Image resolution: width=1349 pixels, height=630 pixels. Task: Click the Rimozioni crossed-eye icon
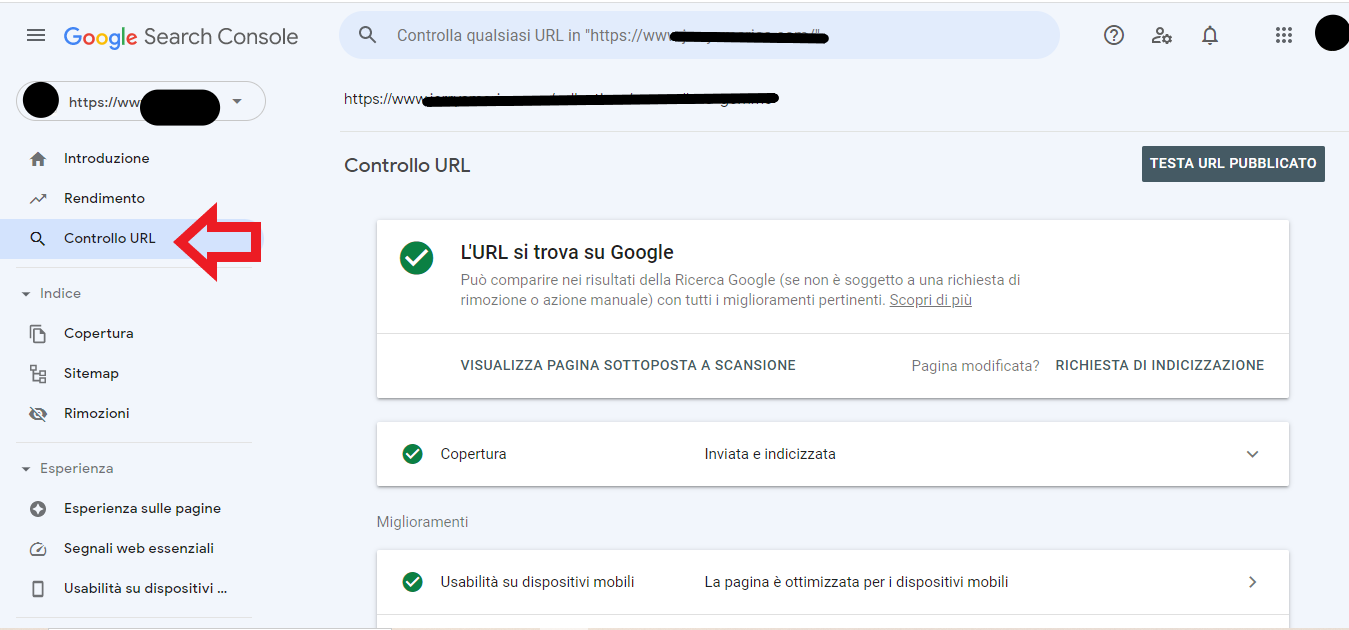tap(38, 414)
